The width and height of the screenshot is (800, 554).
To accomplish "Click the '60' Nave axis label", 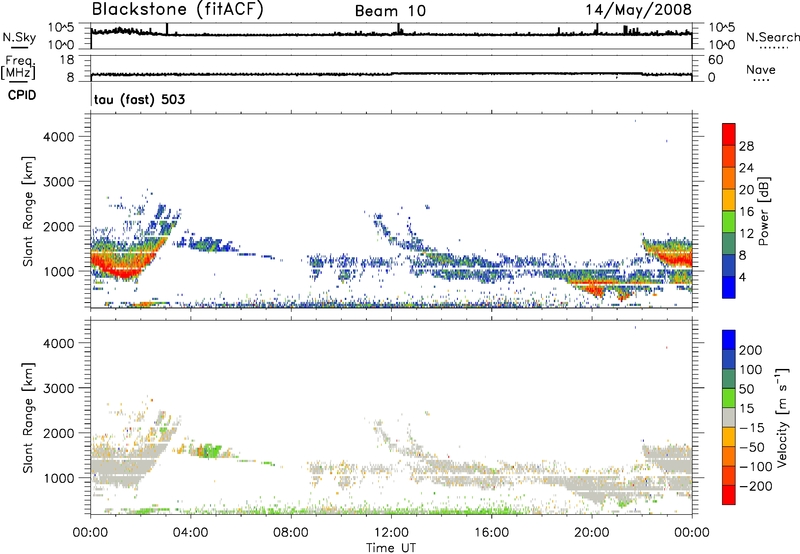I will pyautogui.click(x=715, y=60).
